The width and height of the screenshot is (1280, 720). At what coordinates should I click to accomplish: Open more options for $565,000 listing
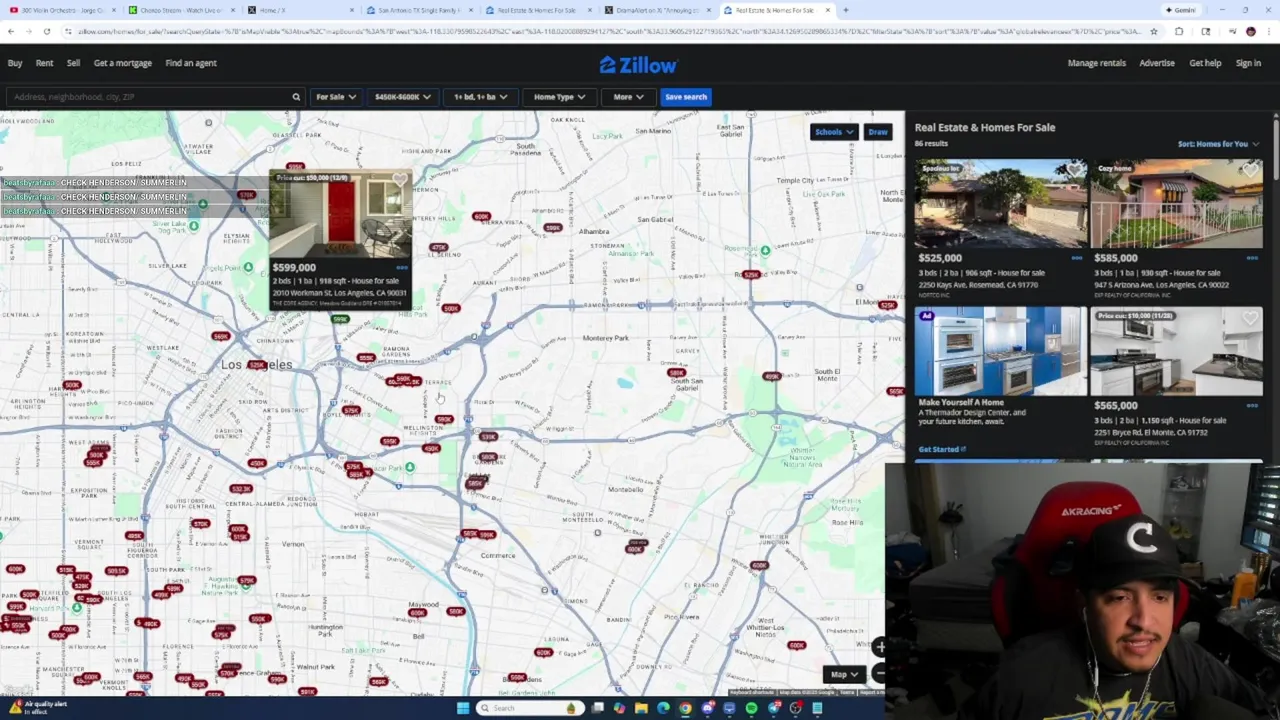point(1252,405)
